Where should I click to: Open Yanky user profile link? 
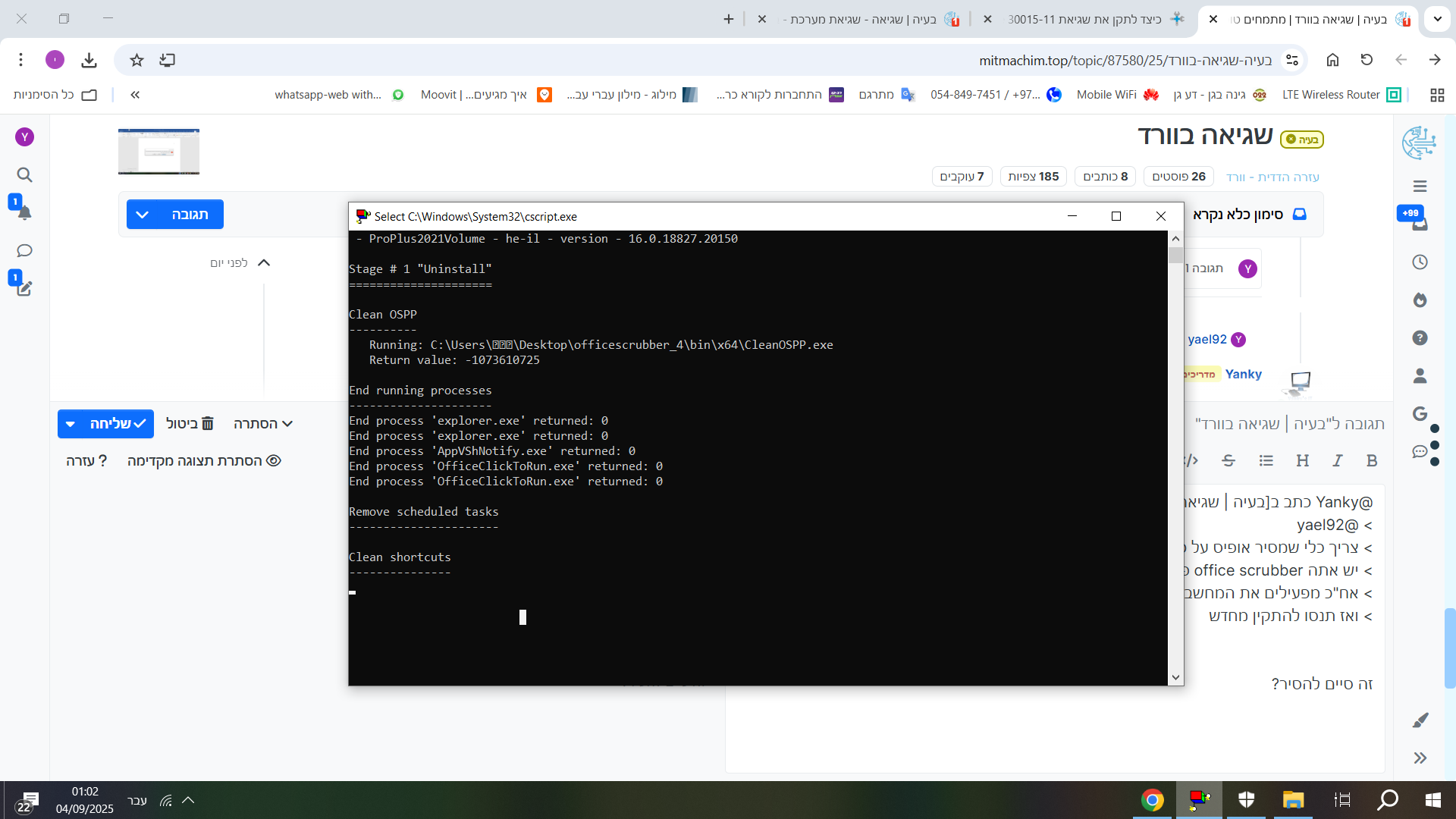1243,374
